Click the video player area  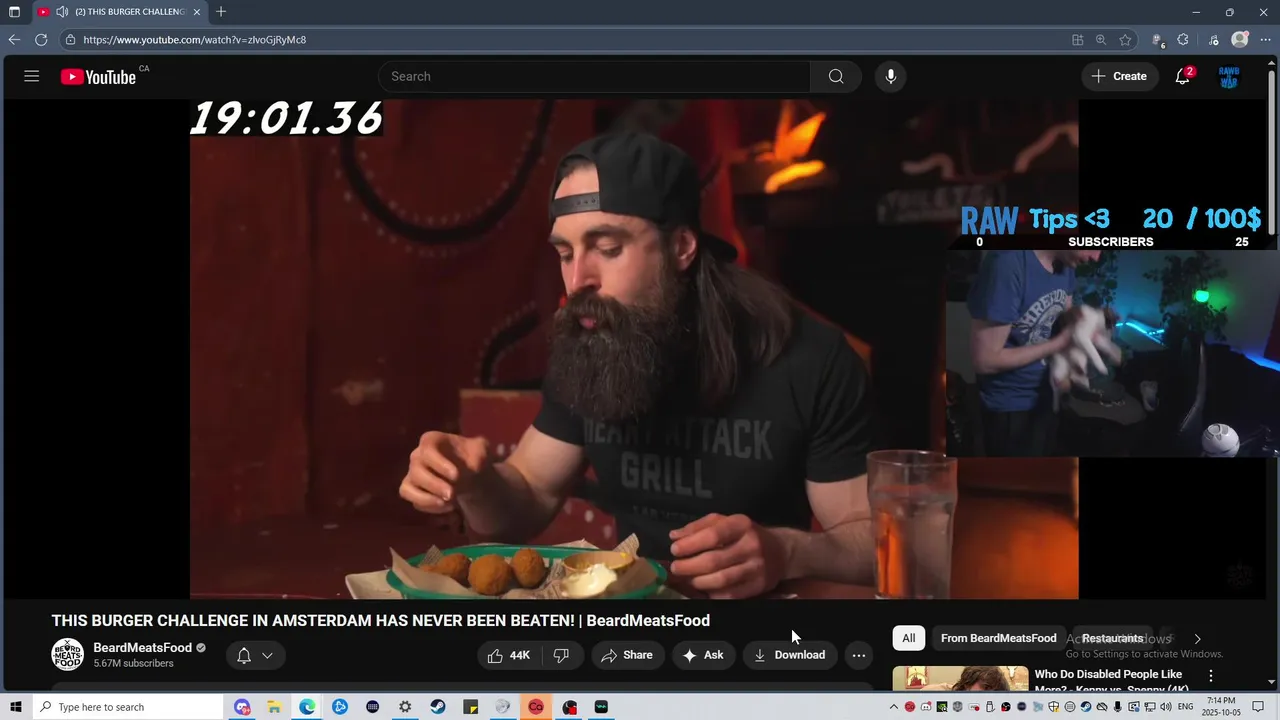[x=634, y=348]
